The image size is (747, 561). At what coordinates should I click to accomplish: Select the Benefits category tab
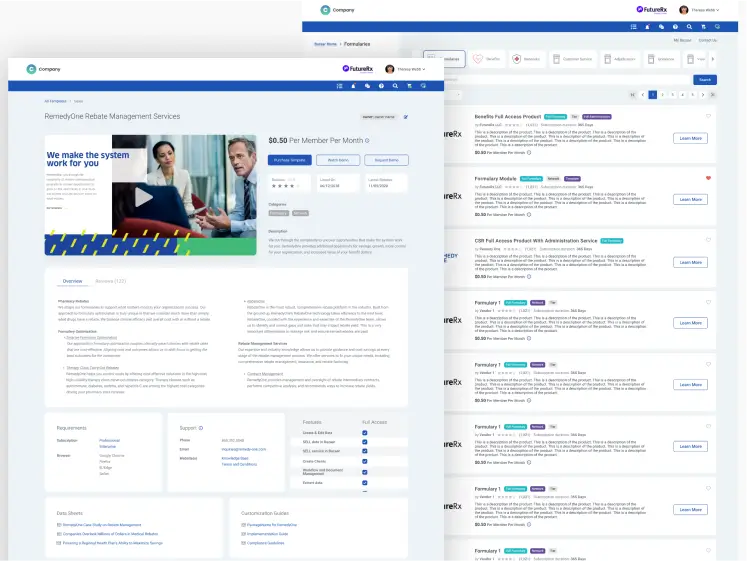click(x=486, y=59)
